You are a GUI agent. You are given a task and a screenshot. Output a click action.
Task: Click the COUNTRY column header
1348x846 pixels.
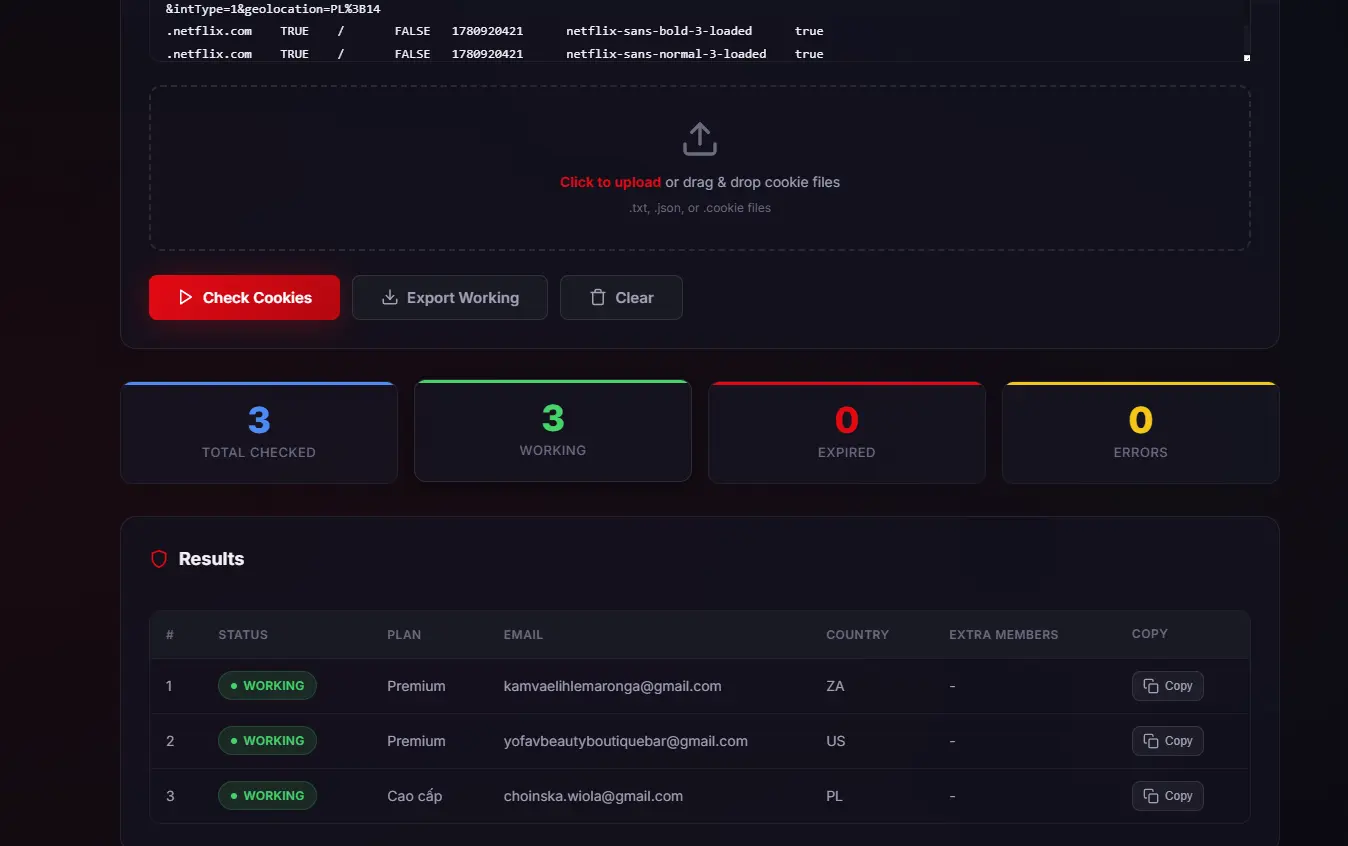click(857, 635)
